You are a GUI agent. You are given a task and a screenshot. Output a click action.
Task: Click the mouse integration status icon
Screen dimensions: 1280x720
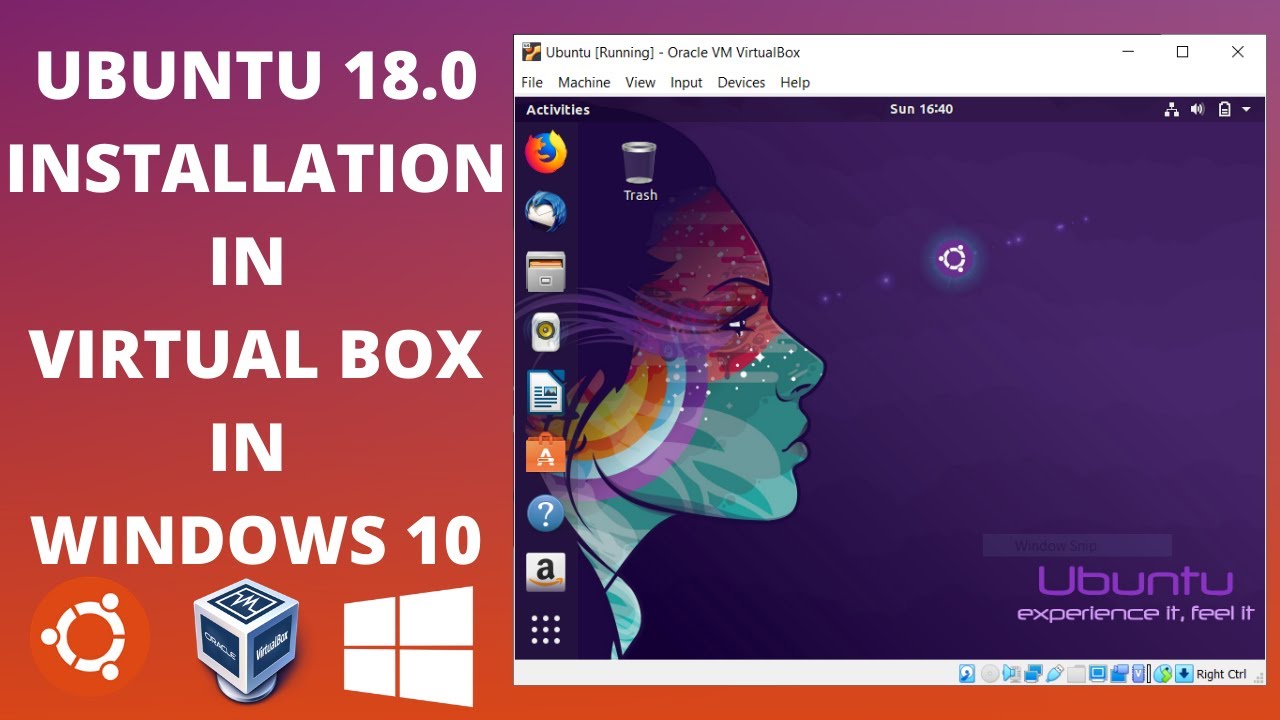click(1162, 673)
